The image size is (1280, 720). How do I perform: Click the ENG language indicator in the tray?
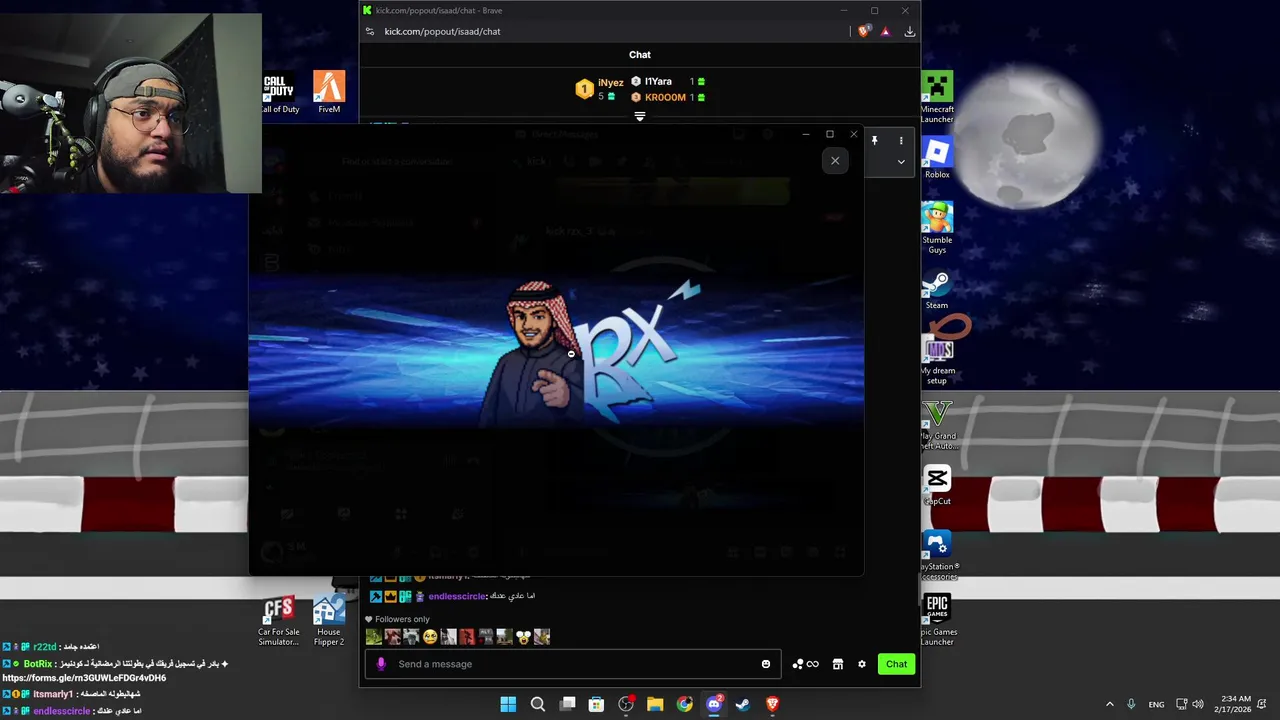(1156, 704)
